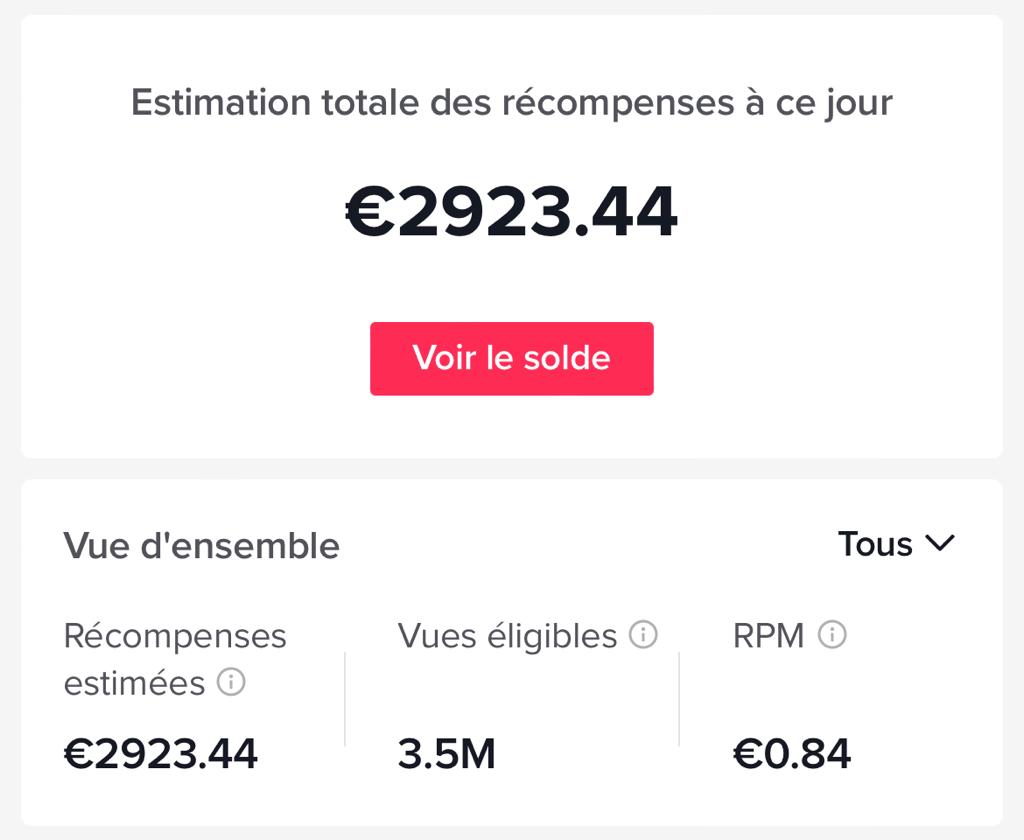Click the €2923.44 value under Récompenses estimées
The height and width of the screenshot is (840, 1024).
pos(161,753)
